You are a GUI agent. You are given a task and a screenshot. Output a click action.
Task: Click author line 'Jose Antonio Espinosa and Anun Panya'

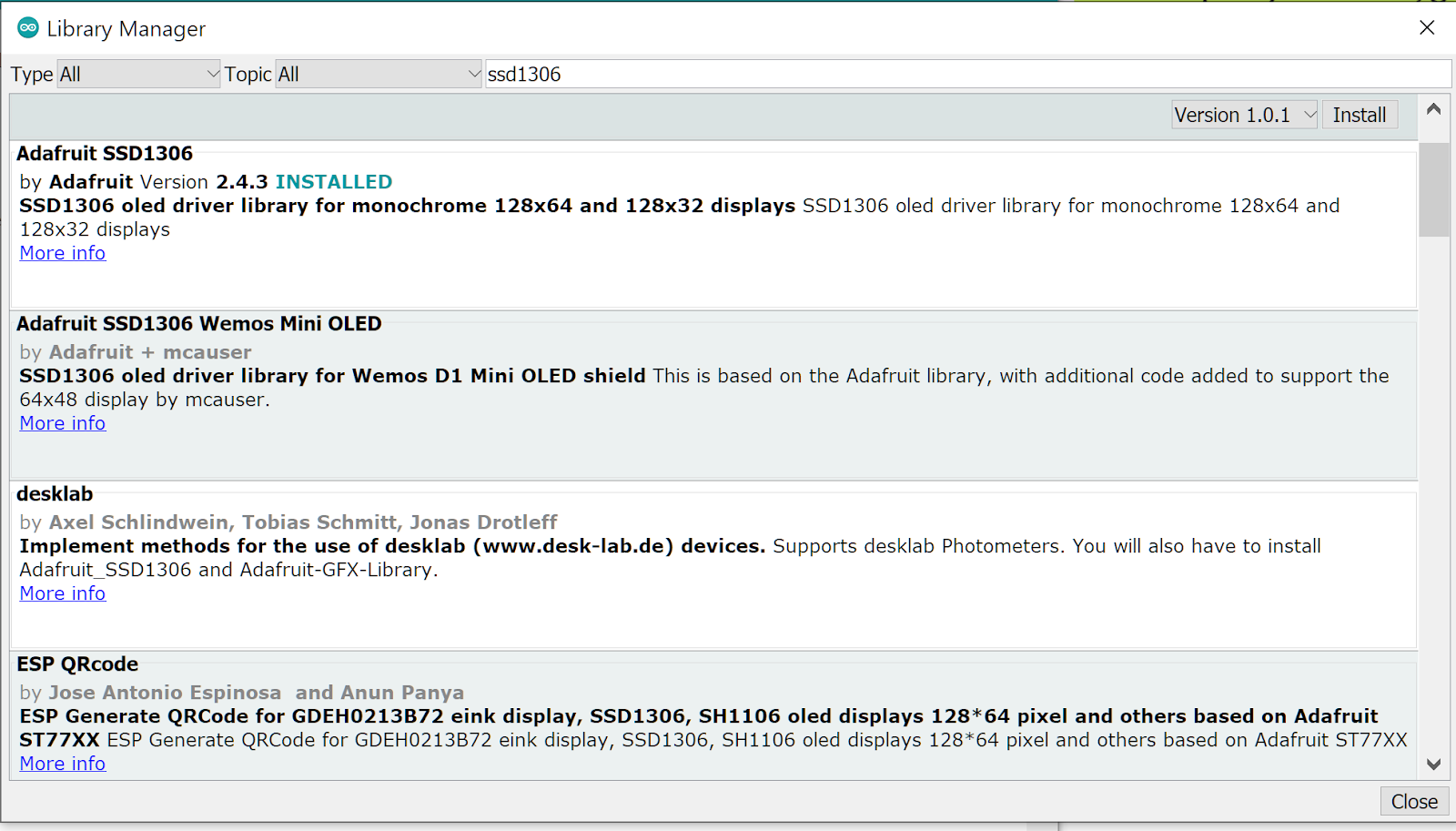tap(257, 693)
